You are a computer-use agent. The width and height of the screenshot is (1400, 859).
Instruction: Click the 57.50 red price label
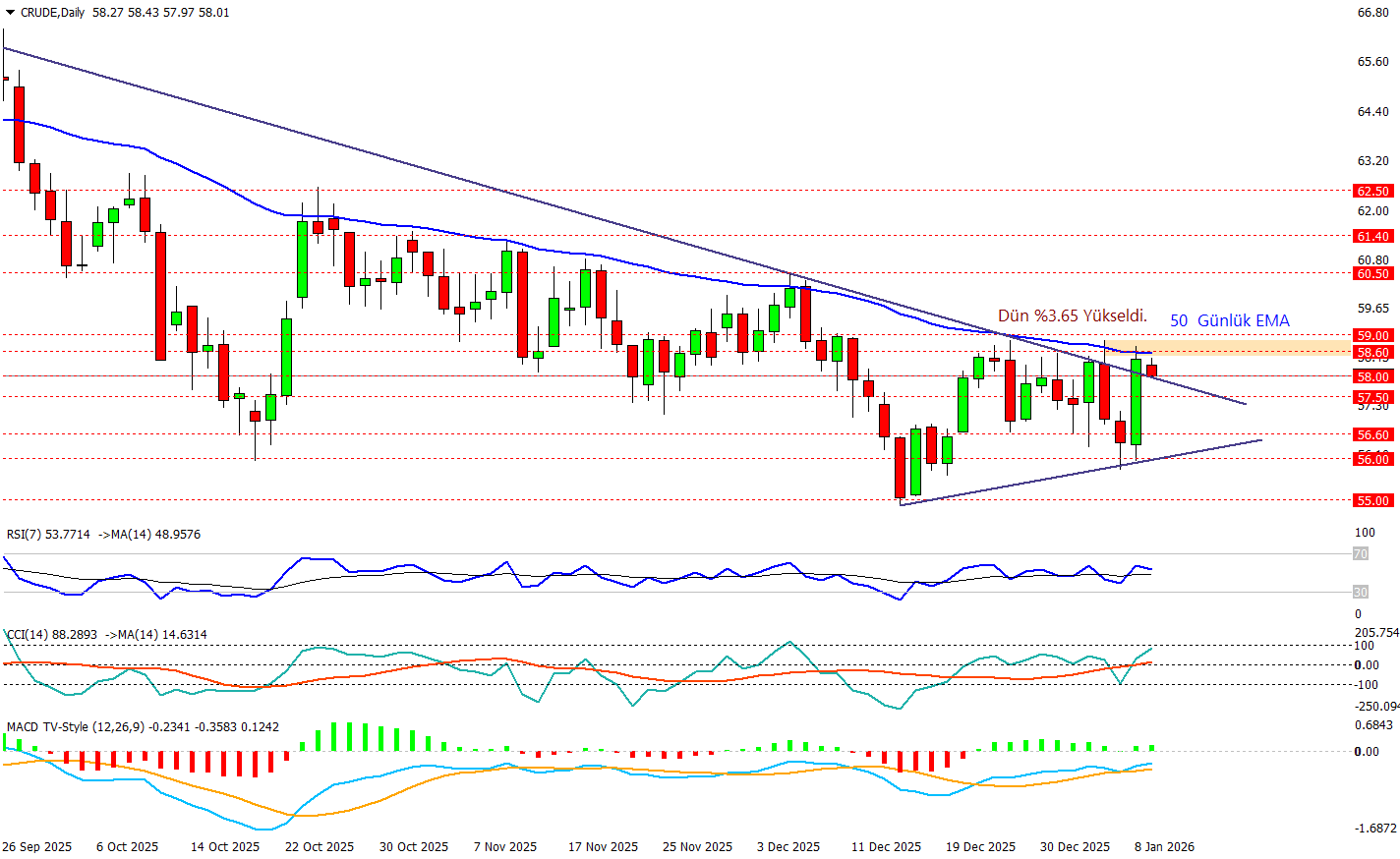1372,398
